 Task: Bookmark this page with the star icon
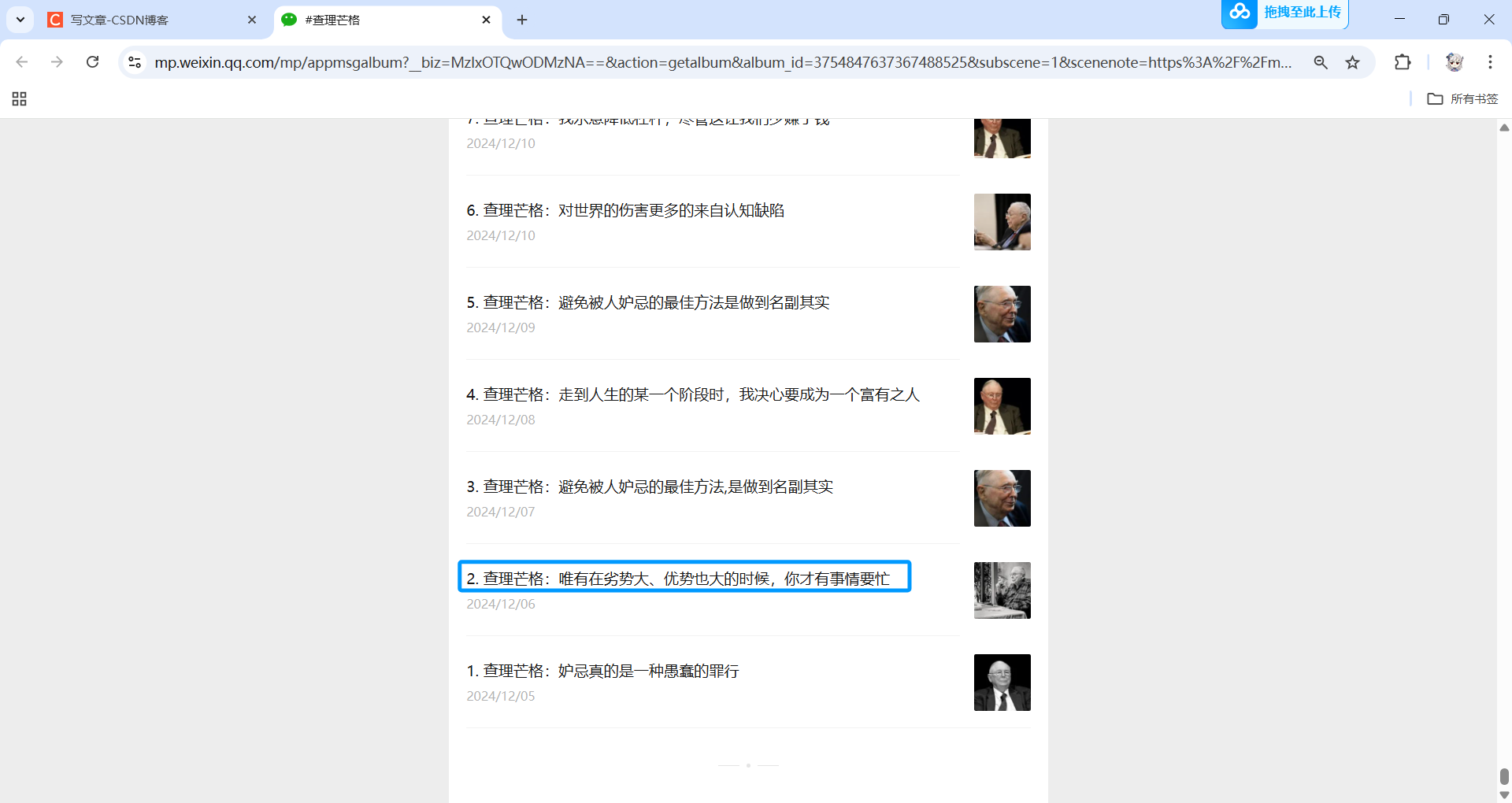[x=1352, y=62]
